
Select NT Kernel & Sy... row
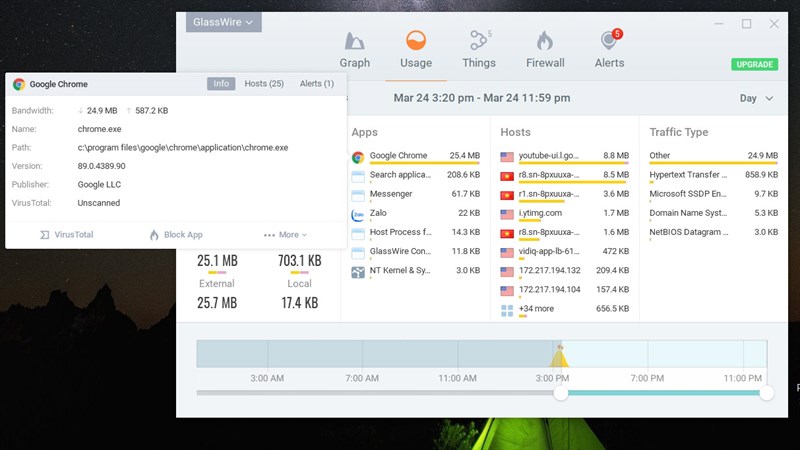pyautogui.click(x=416, y=271)
